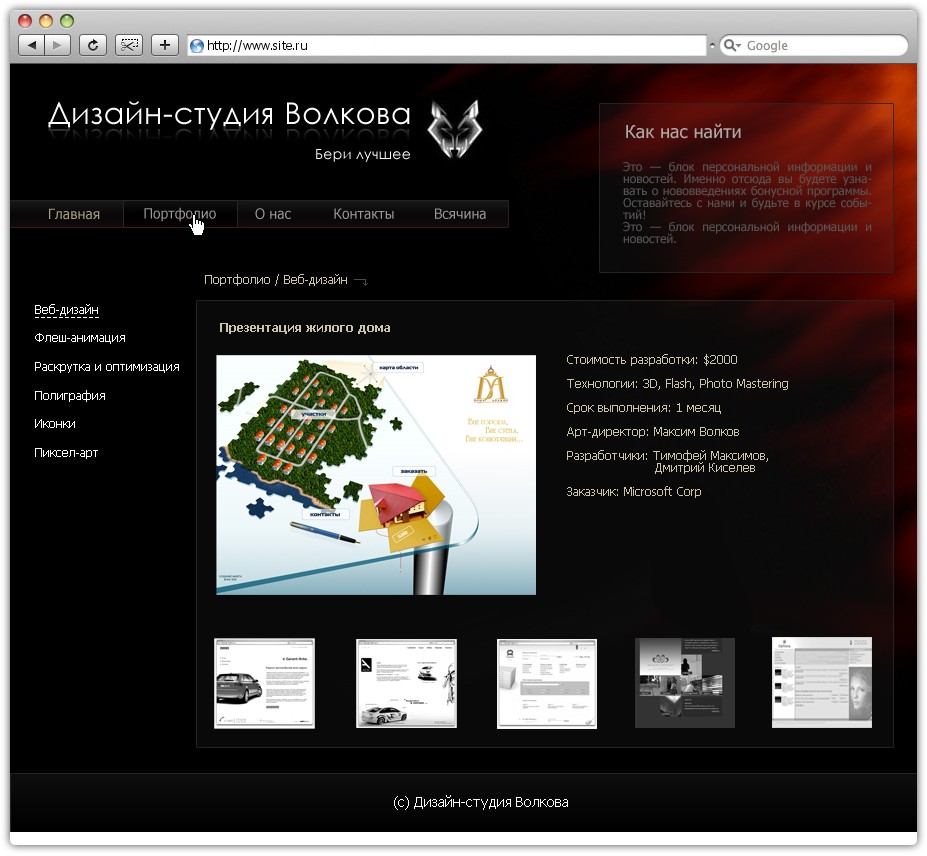Open the third light form-layout thumbnail
This screenshot has height=856, width=927.
[547, 683]
